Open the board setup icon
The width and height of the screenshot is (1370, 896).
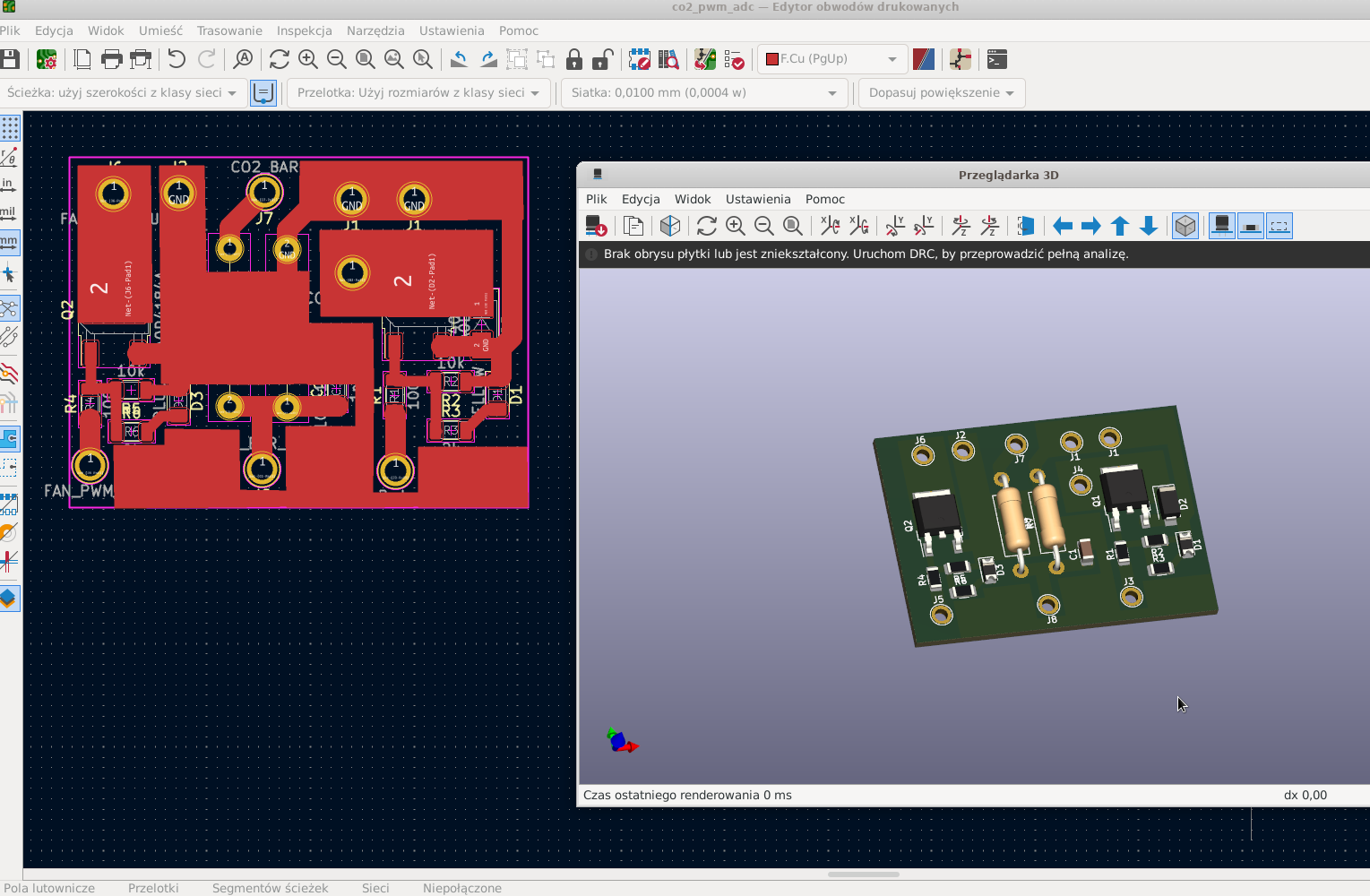coord(47,59)
